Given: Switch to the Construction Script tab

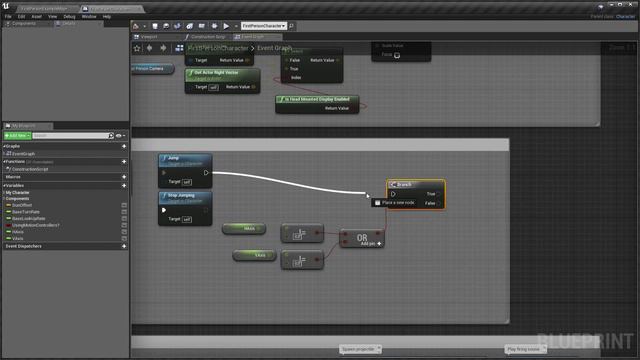Looking at the screenshot, I should pyautogui.click(x=207, y=37).
